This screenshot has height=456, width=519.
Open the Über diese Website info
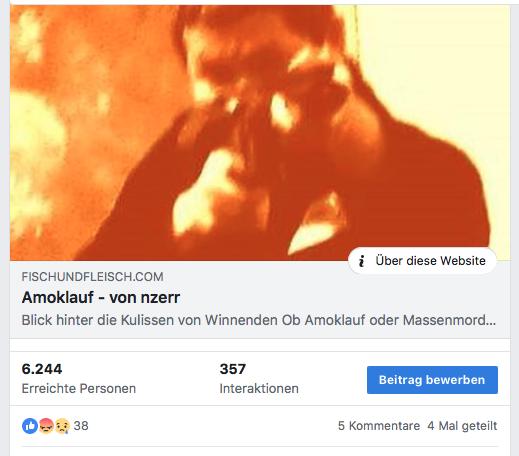click(422, 261)
